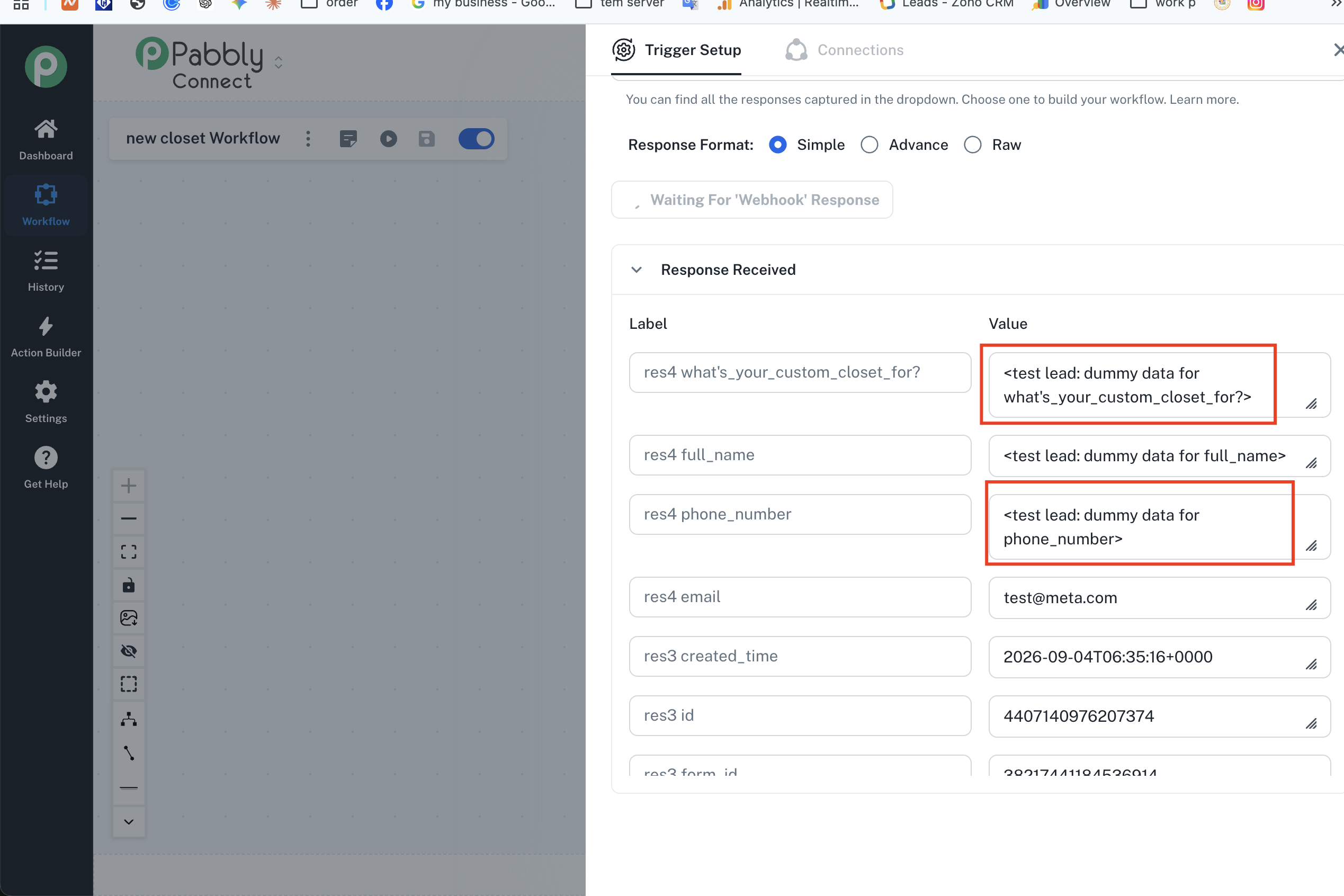This screenshot has height=896, width=1344.
Task: Go to the Workflow section
Action: [46, 205]
